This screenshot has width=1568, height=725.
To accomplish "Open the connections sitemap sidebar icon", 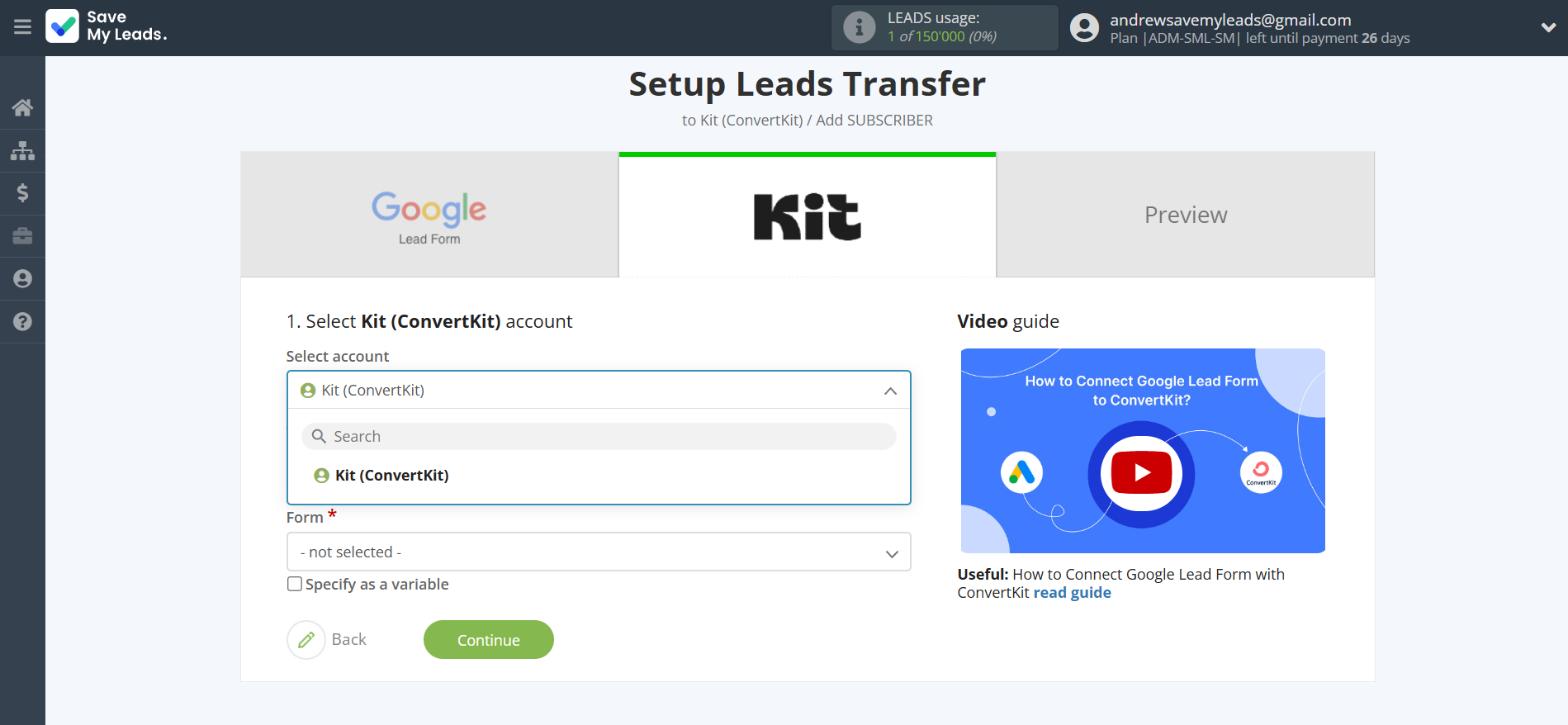I will 22,150.
